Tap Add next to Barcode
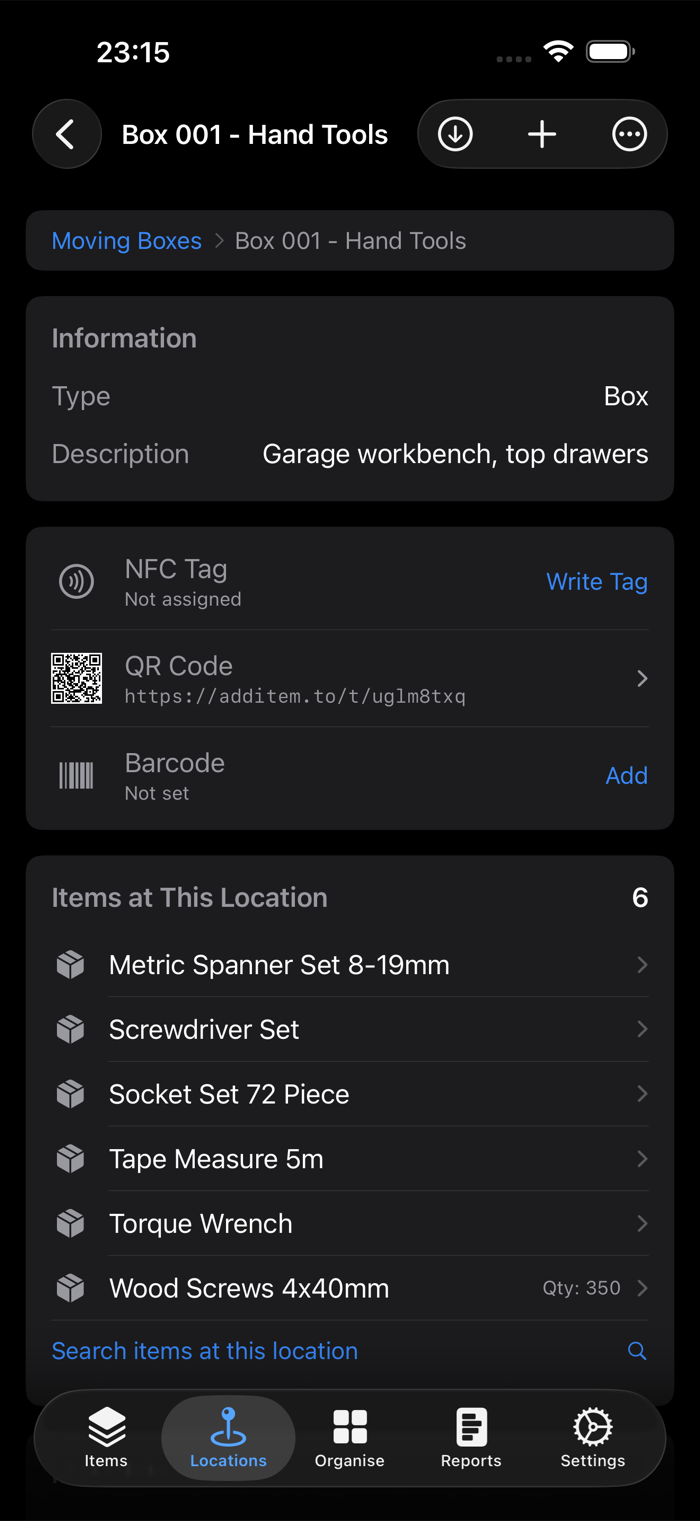 pyautogui.click(x=627, y=775)
